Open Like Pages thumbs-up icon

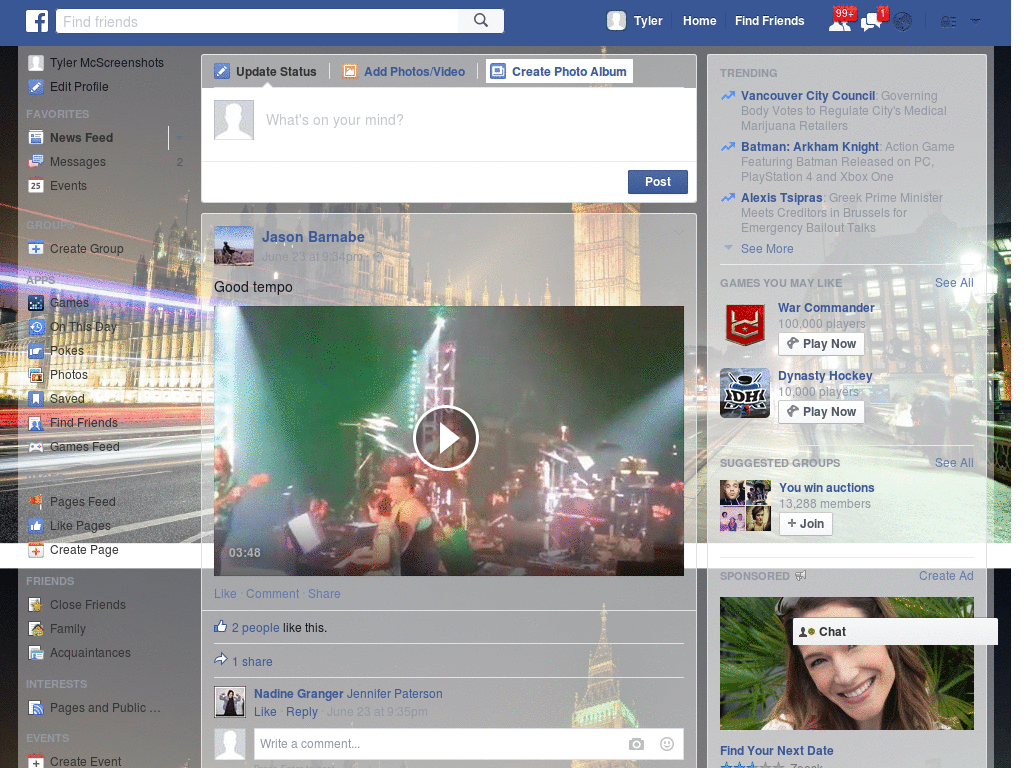[x=36, y=526]
